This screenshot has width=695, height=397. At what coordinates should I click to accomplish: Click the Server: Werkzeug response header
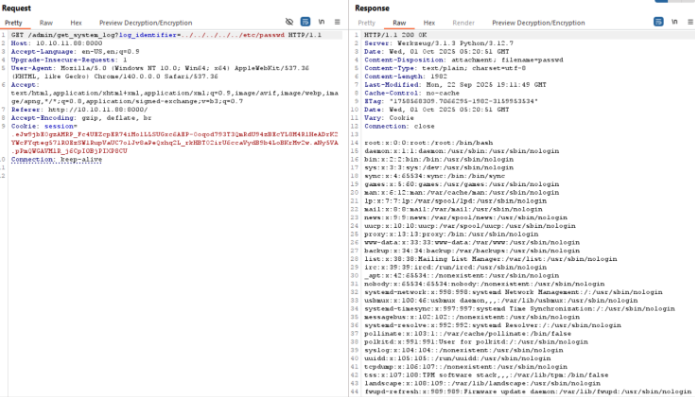[x=439, y=43]
